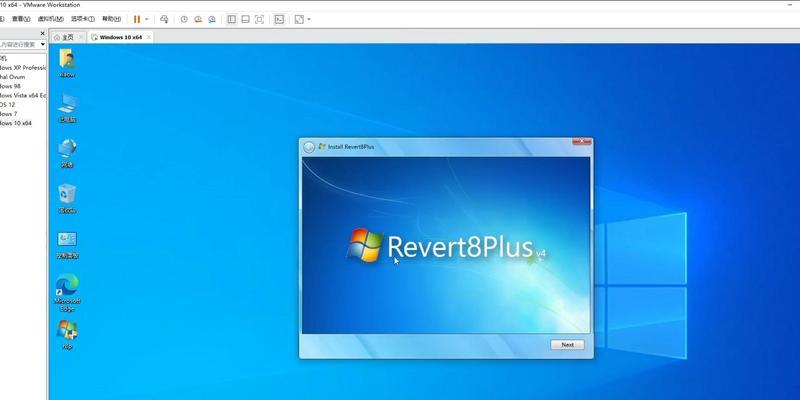800x400 pixels.
Task: Click the Microsoft Edge desktop shortcut
Action: coord(67,292)
